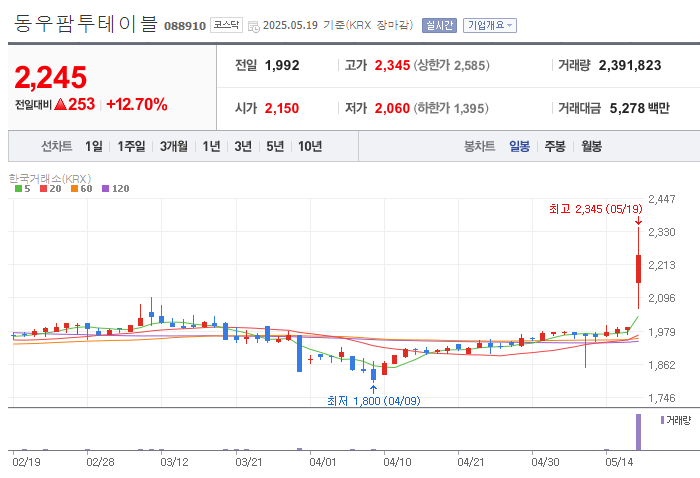The image size is (700, 478).
Task: Click the 선차트 section label
Action: pyautogui.click(x=56, y=146)
